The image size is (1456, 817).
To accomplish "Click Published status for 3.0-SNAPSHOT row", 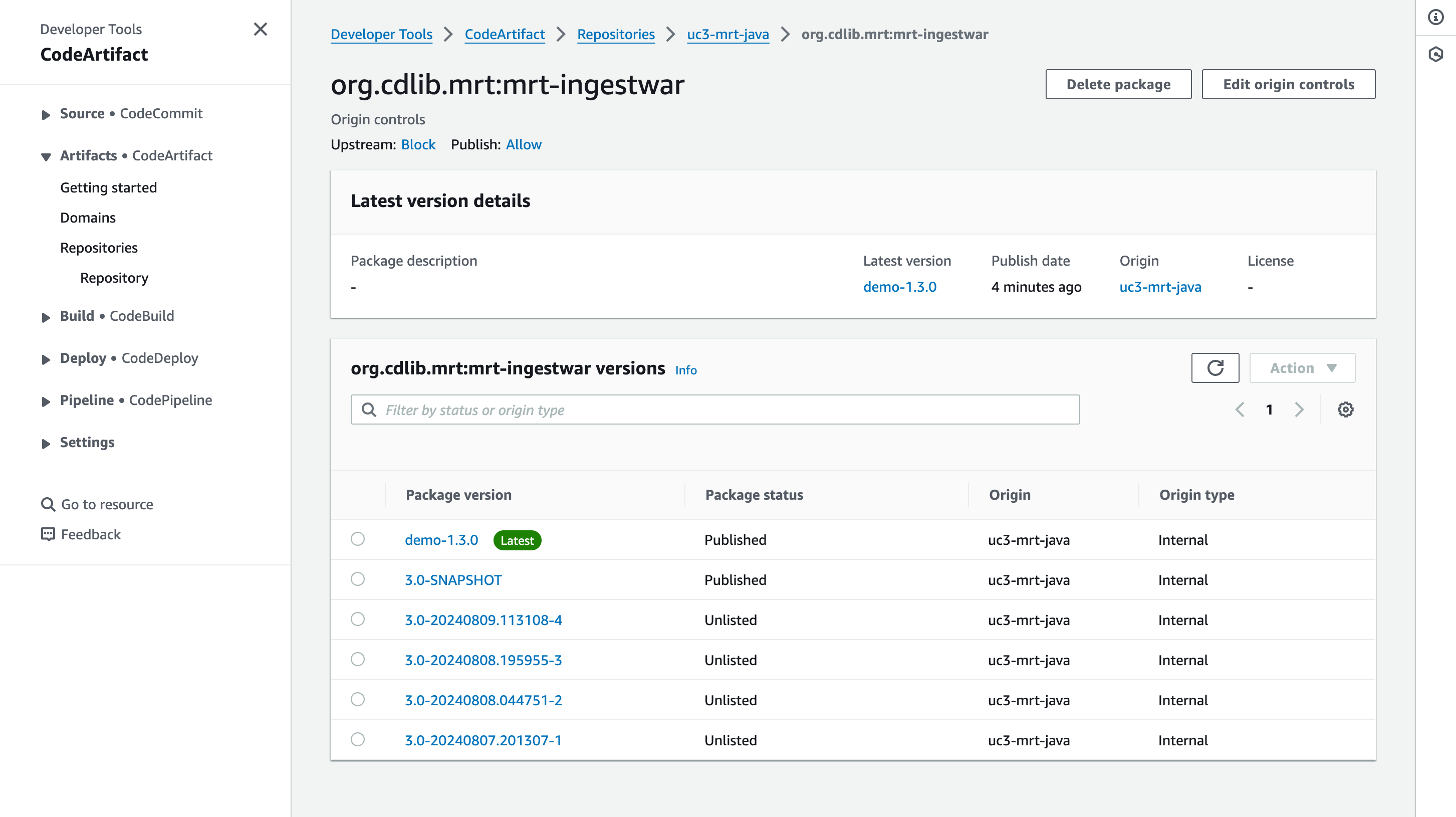I will pyautogui.click(x=736, y=580).
